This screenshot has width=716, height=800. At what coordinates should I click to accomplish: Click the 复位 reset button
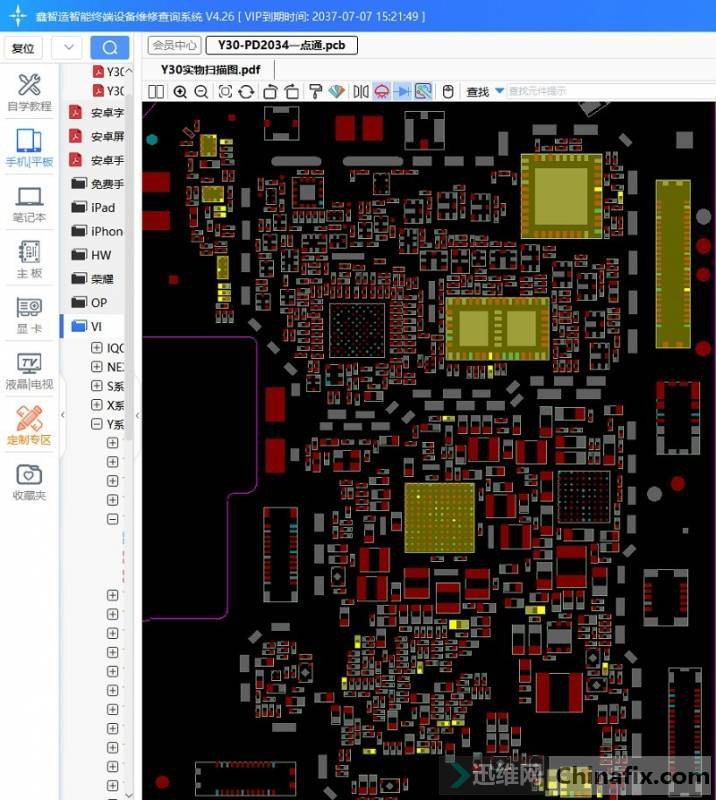(23, 48)
